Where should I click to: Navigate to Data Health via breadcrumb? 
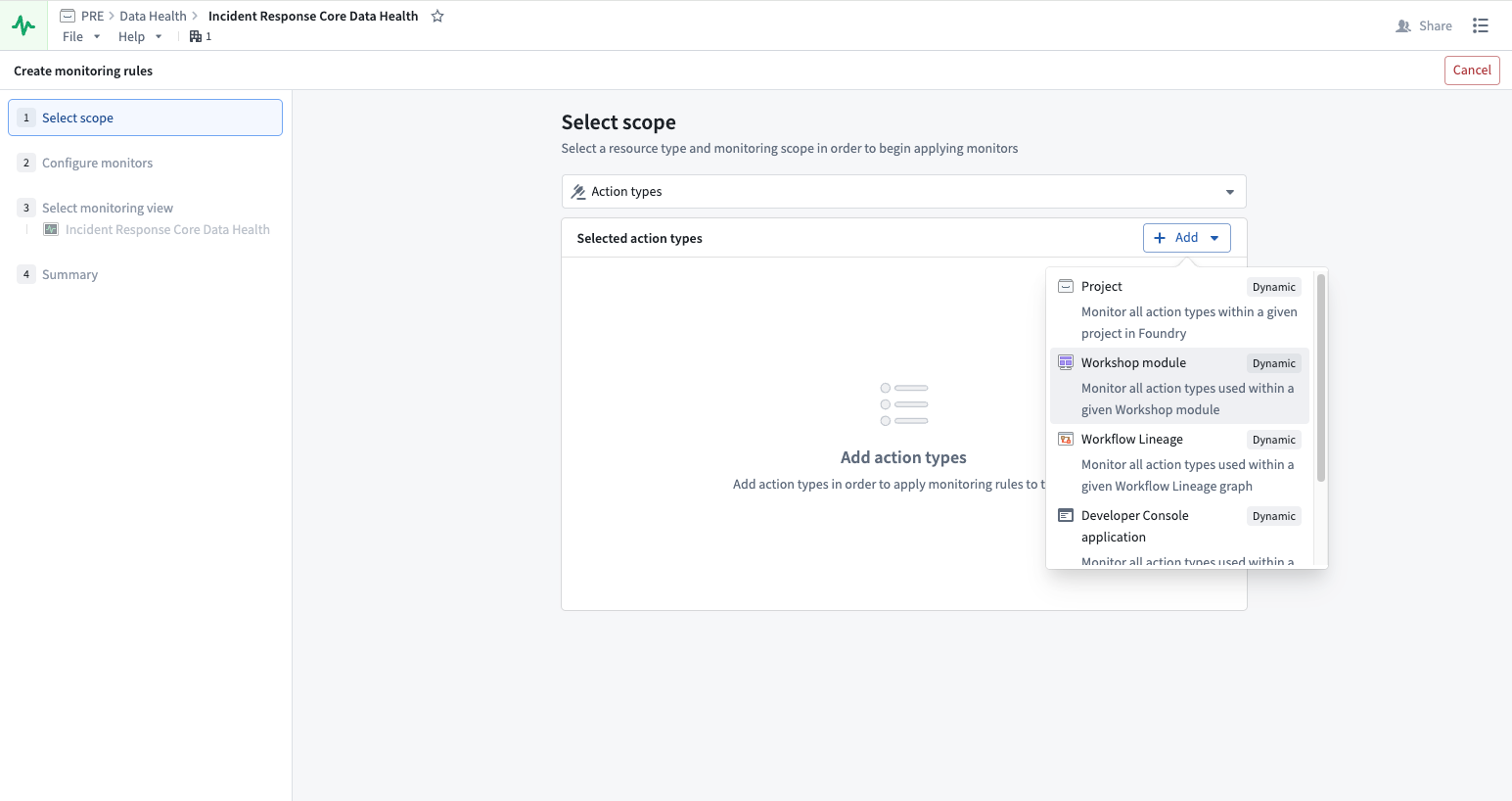click(153, 15)
